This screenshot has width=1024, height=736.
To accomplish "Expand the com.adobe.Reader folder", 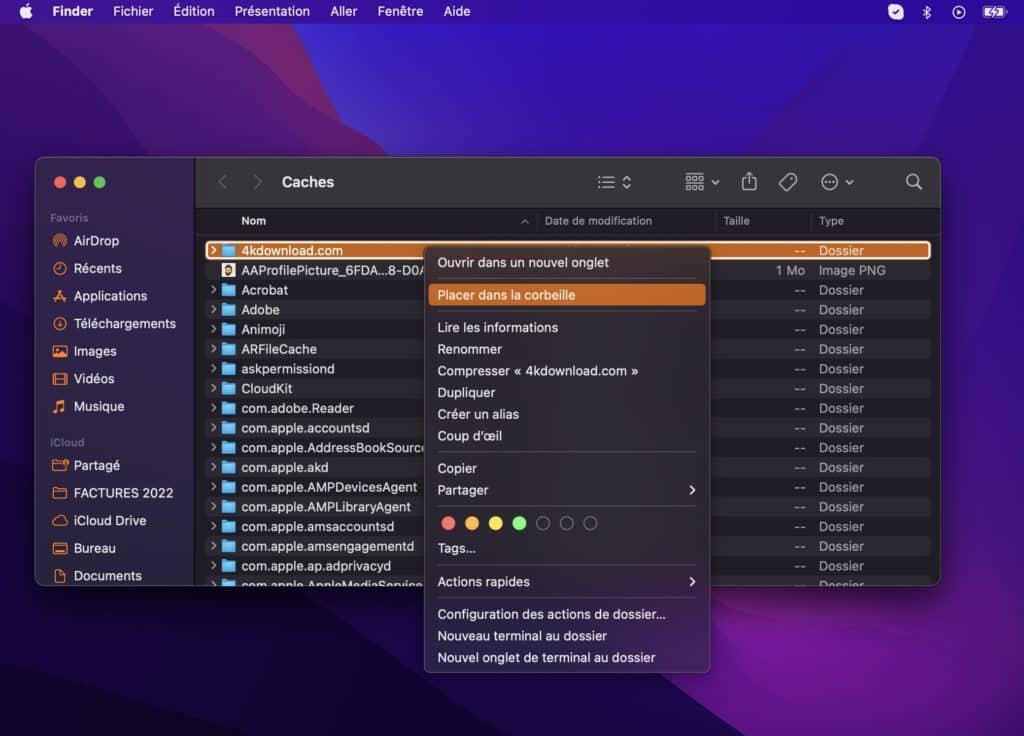I will (213, 408).
